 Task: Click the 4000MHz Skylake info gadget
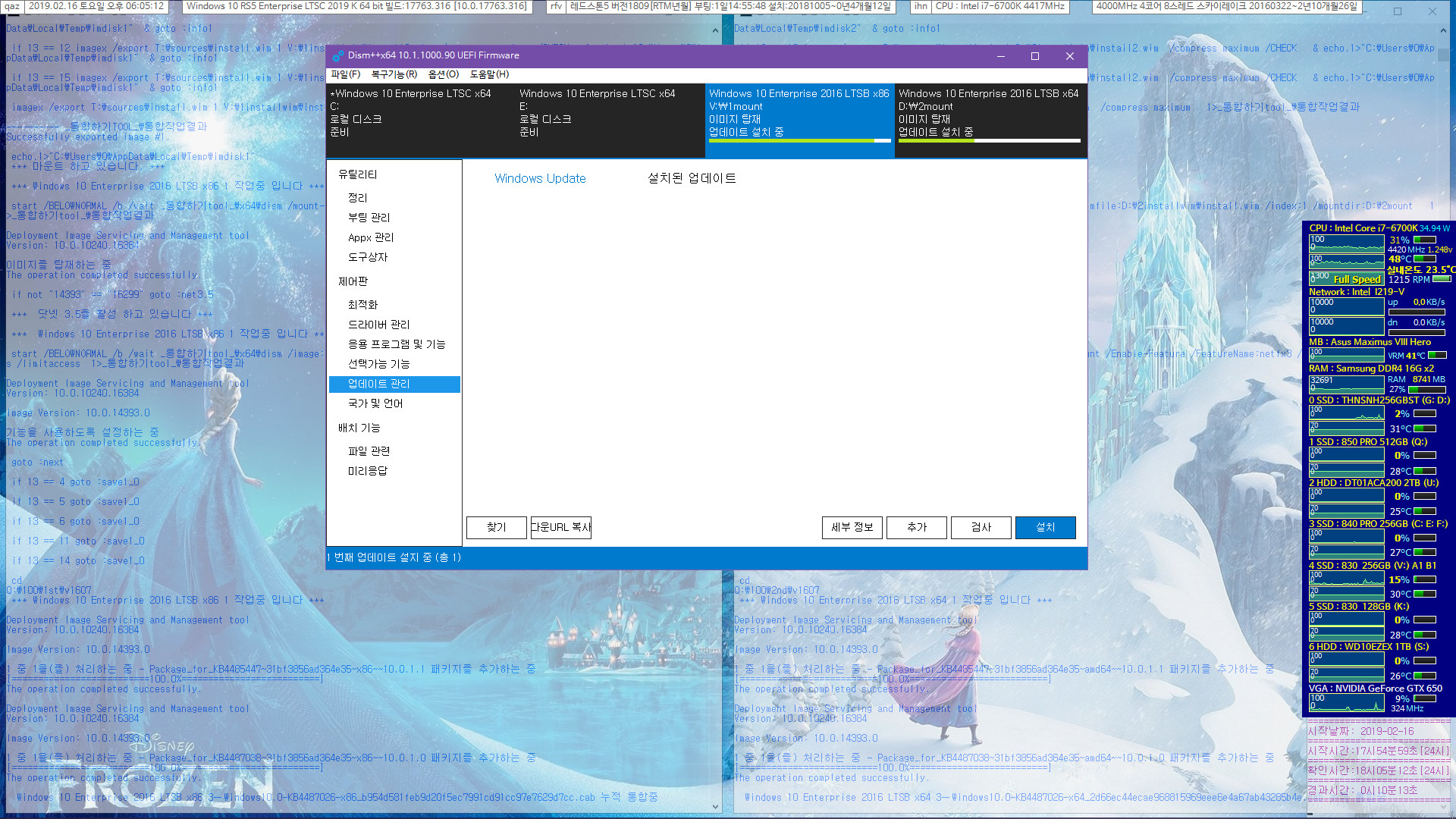(1226, 6)
